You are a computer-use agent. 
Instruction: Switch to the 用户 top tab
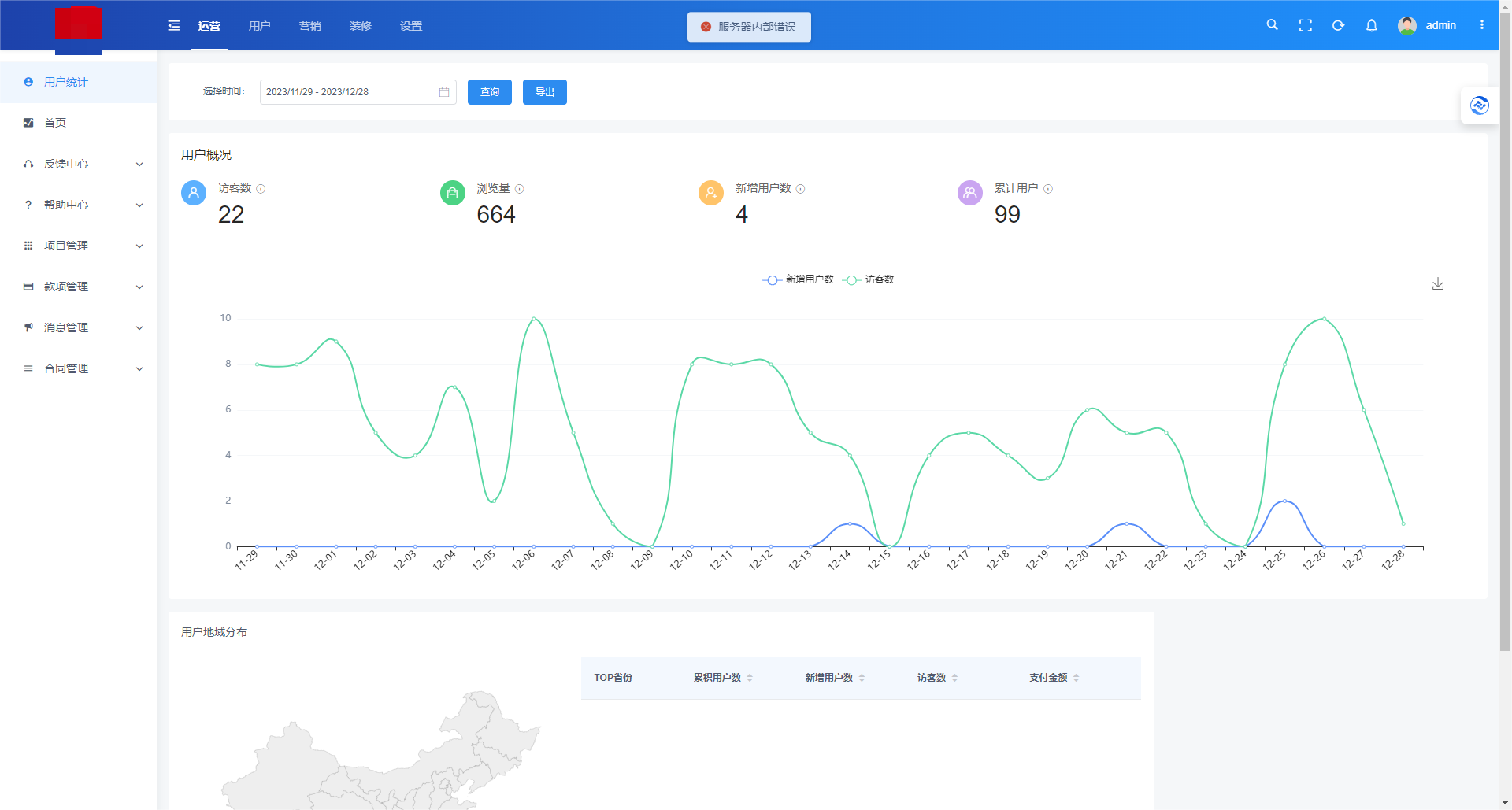click(260, 26)
